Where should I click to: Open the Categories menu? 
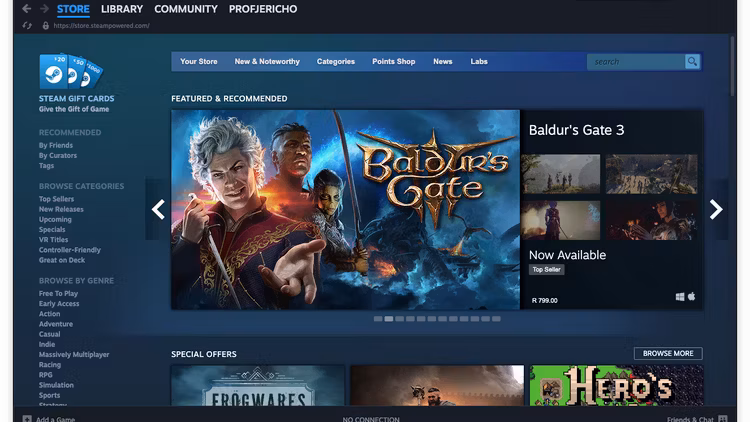[x=336, y=61]
